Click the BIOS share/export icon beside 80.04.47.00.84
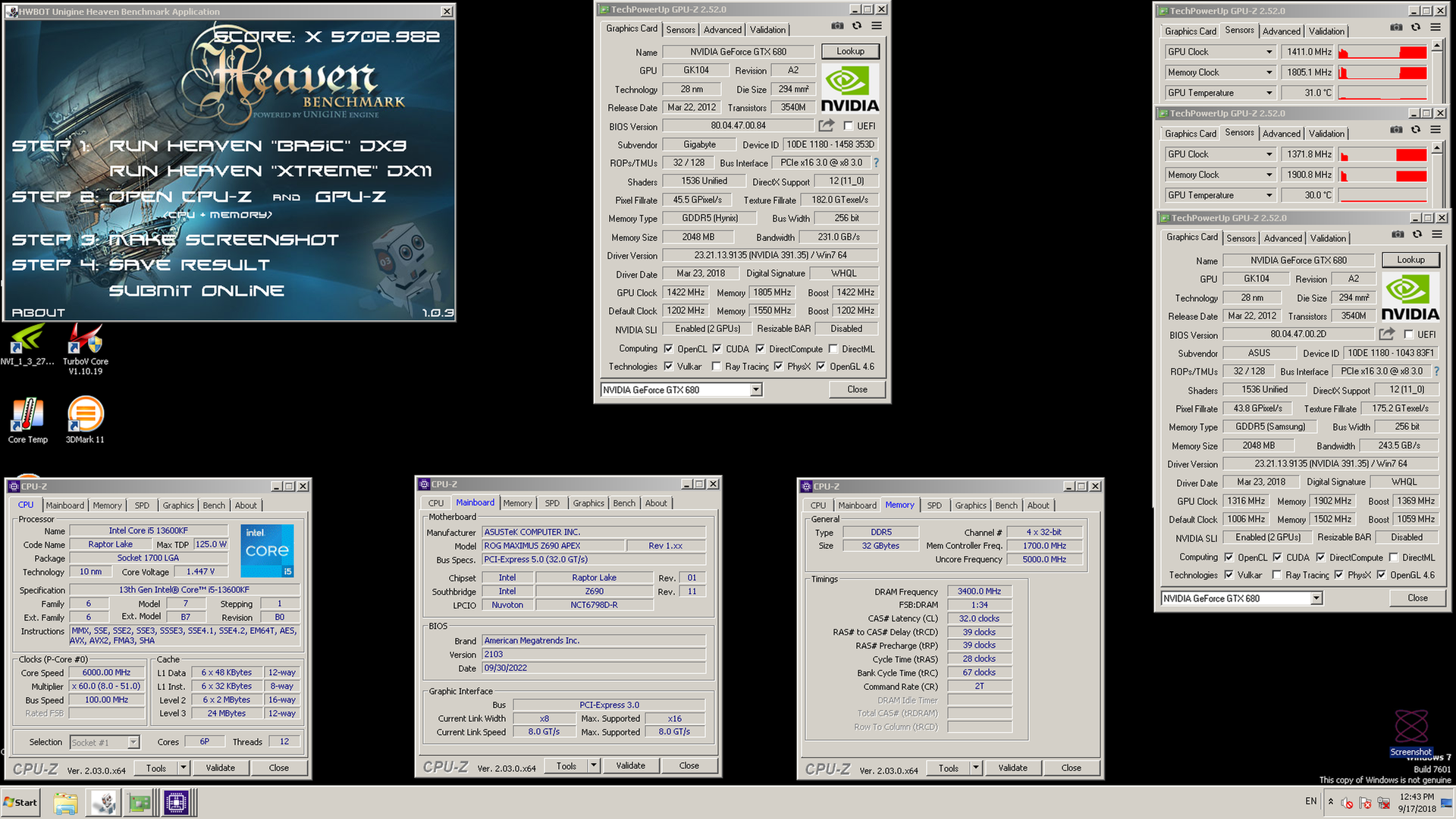 pos(827,125)
